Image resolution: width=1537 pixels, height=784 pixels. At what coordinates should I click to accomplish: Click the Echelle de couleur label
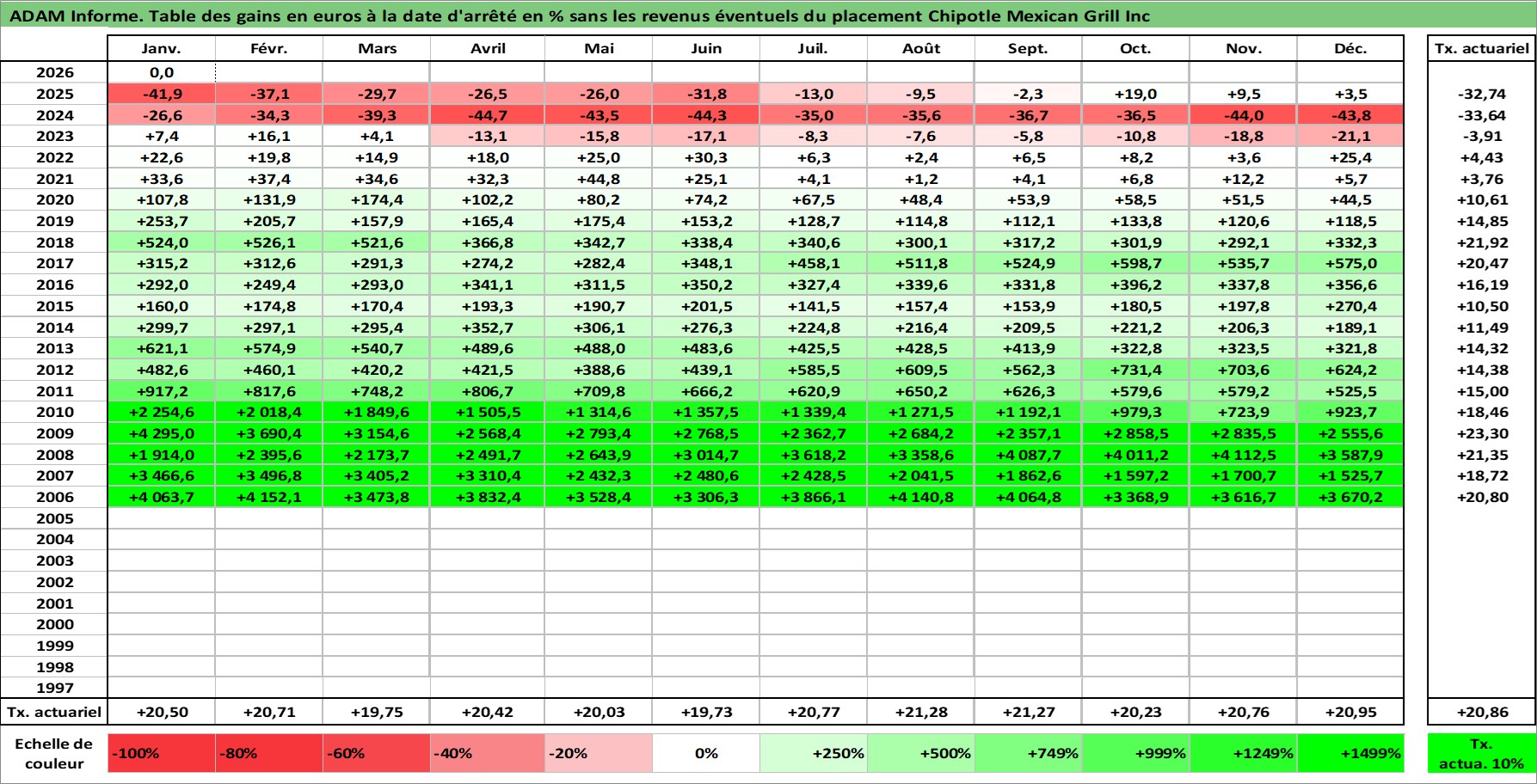(x=54, y=753)
